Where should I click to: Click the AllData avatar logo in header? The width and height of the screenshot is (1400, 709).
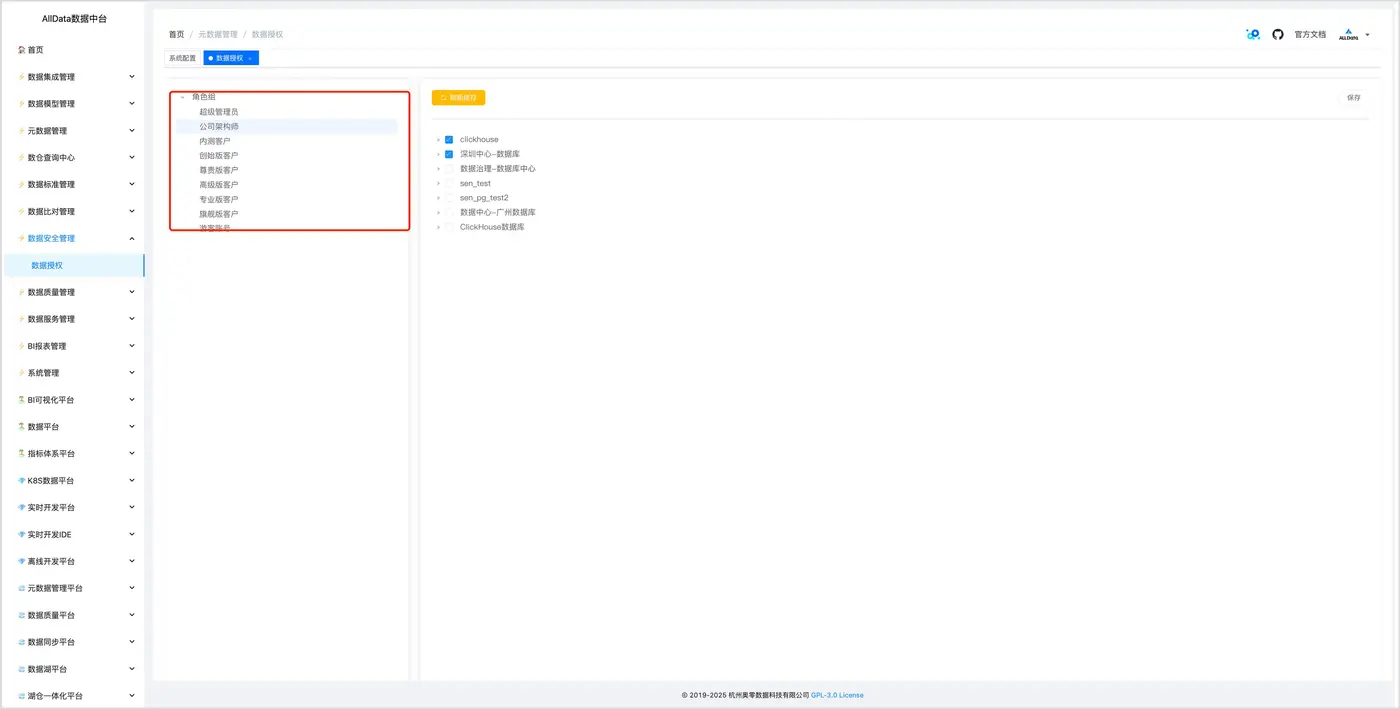point(1348,35)
